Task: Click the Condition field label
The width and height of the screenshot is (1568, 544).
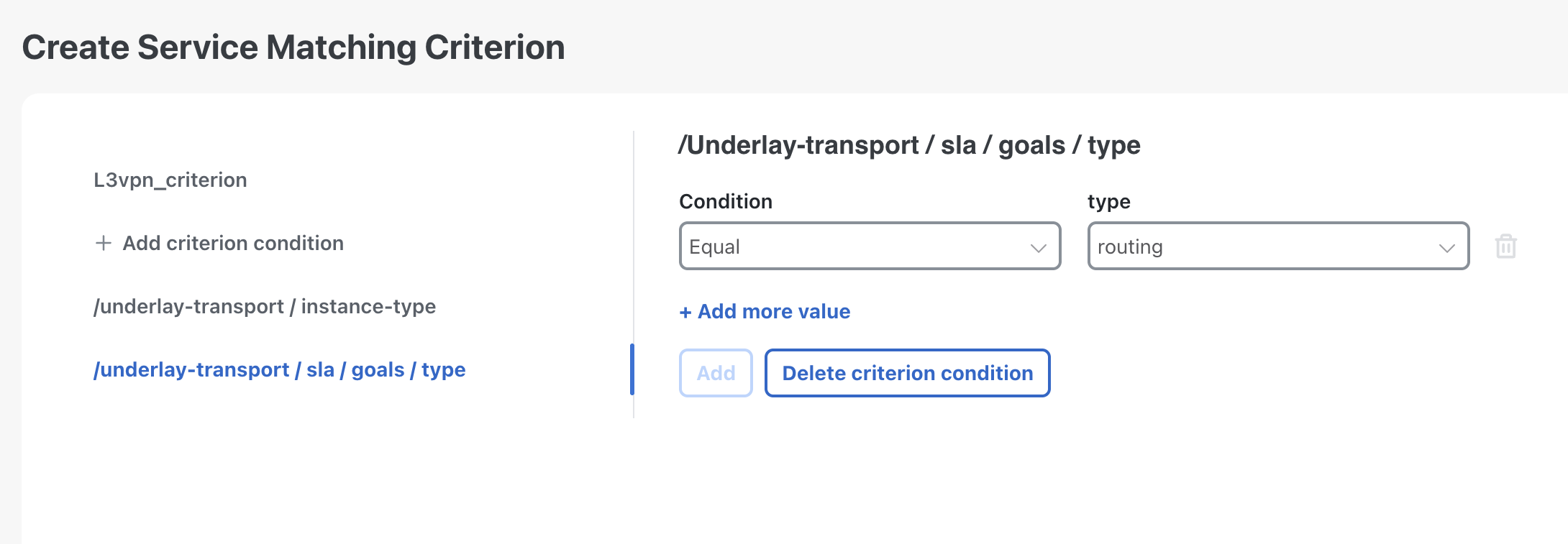Action: (x=726, y=202)
